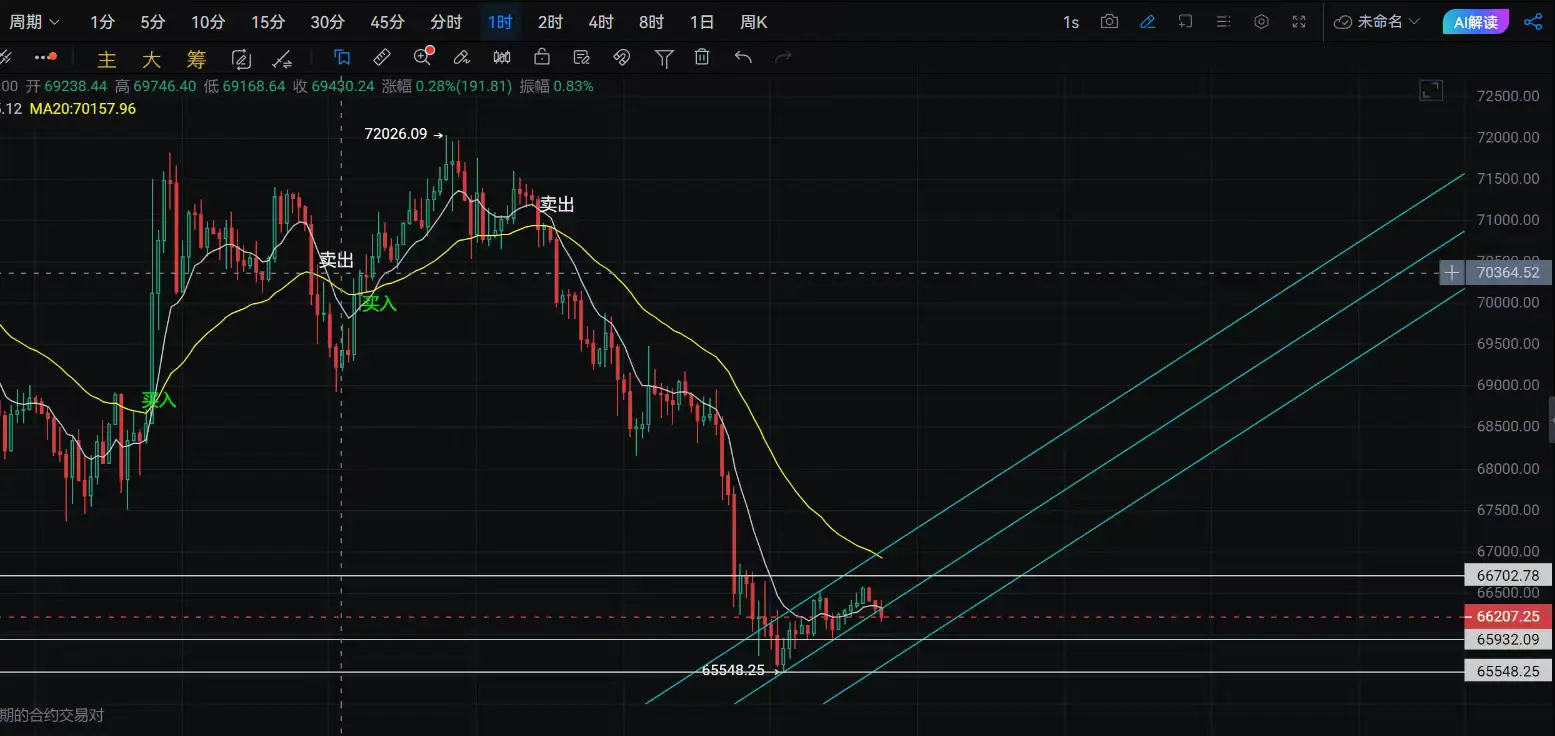Undo the last action arrow
The height and width of the screenshot is (736, 1555).
click(743, 58)
